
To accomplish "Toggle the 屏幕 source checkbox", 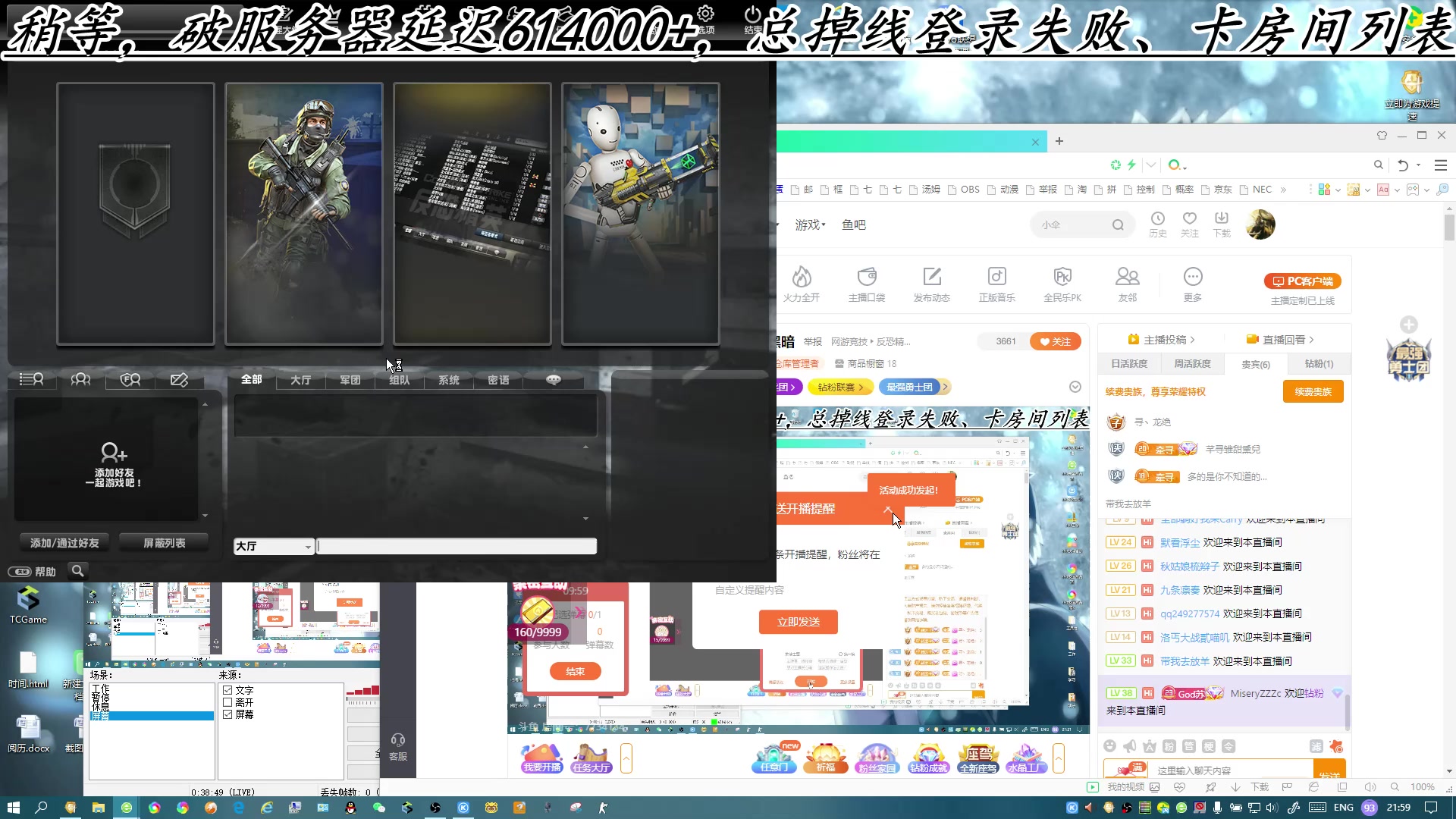I will coord(227,714).
